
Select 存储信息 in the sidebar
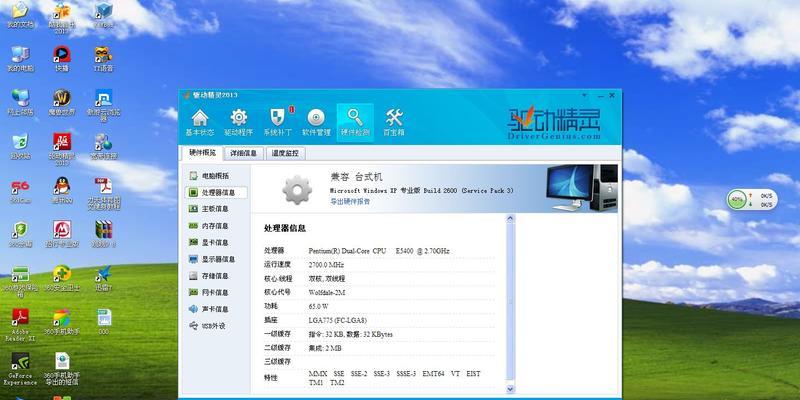click(x=215, y=276)
